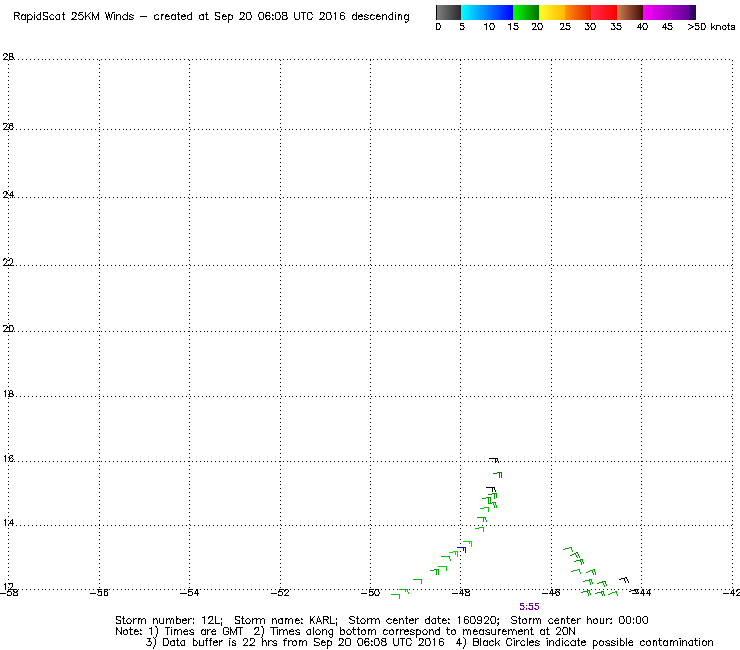Click the legend scale value '35'
The width and height of the screenshot is (740, 650).
click(x=616, y=27)
